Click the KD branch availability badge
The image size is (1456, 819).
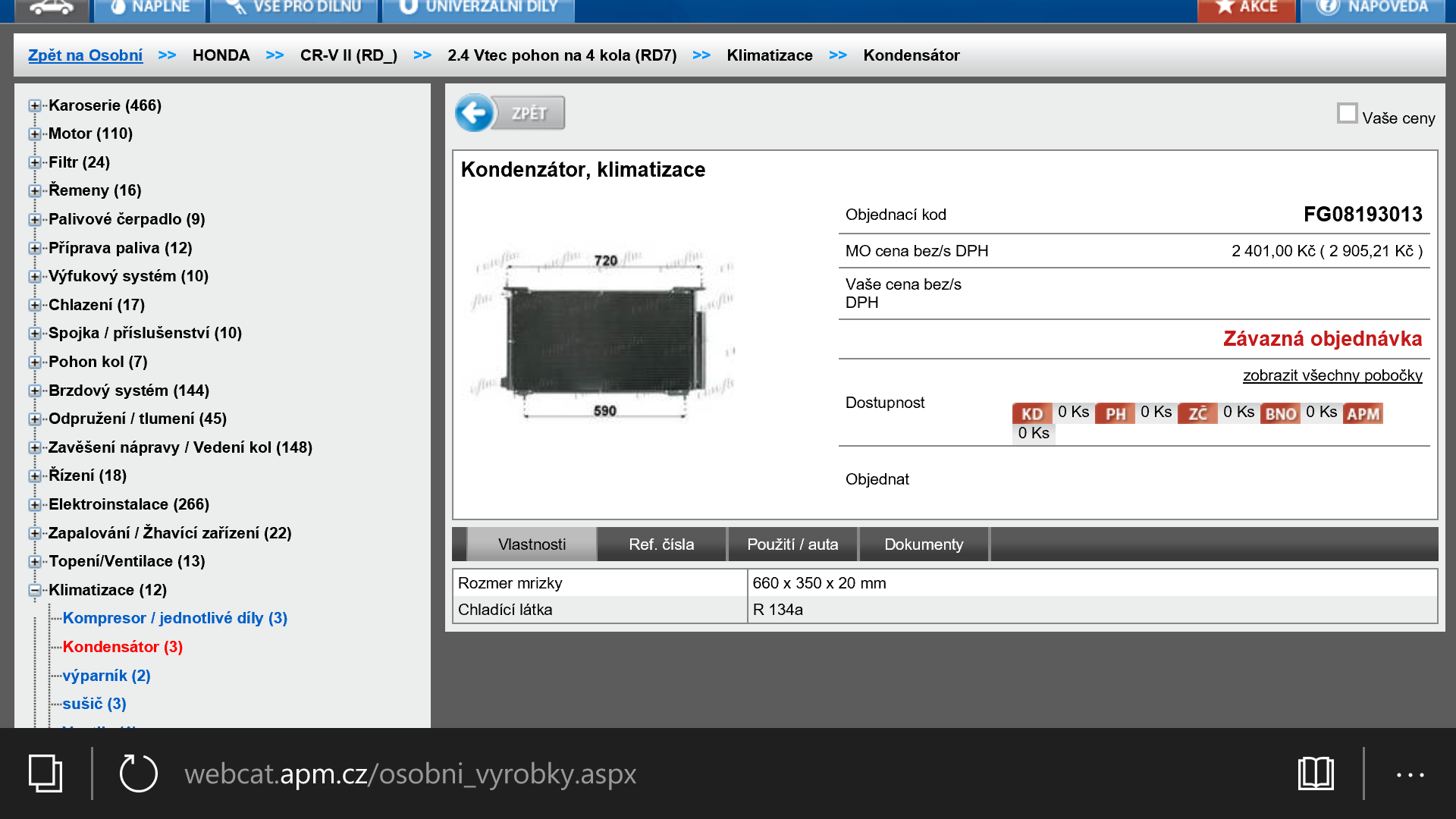[x=1031, y=413]
